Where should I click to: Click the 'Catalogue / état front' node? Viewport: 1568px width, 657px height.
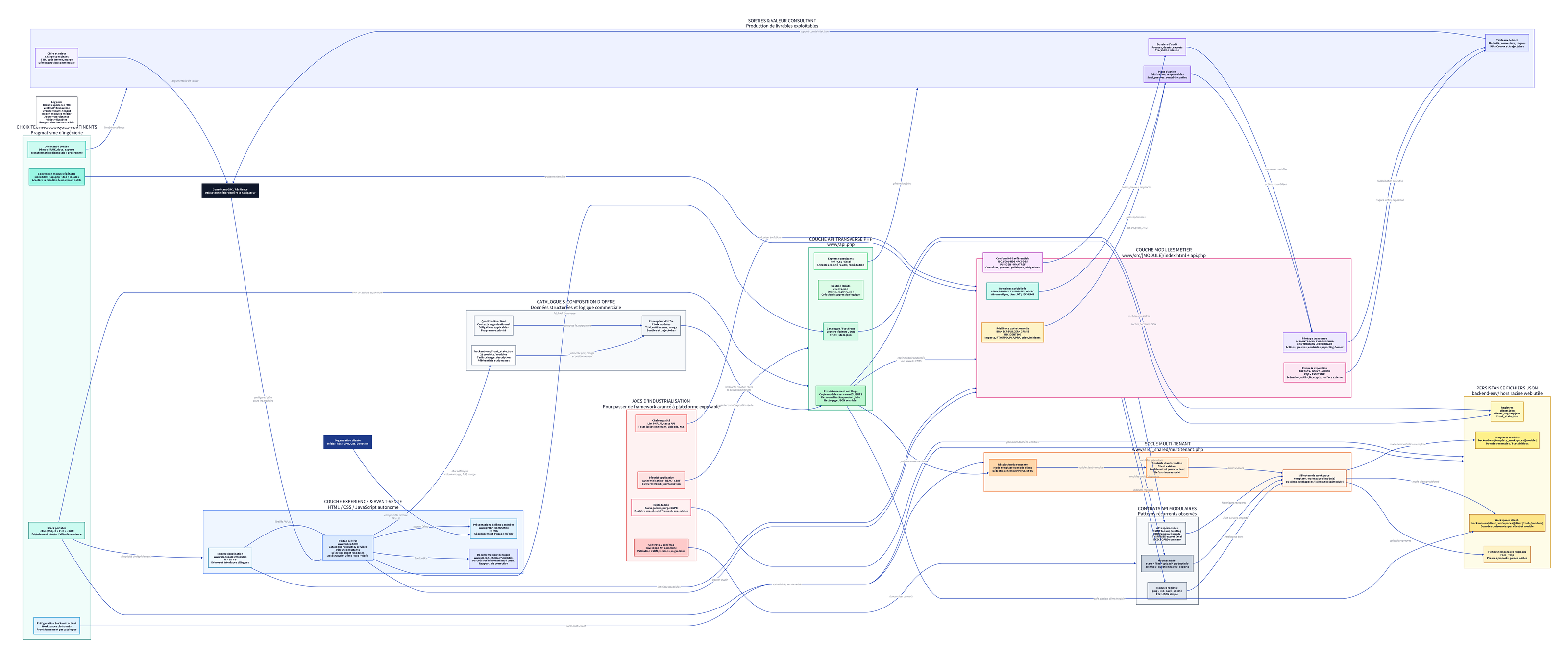(x=841, y=332)
